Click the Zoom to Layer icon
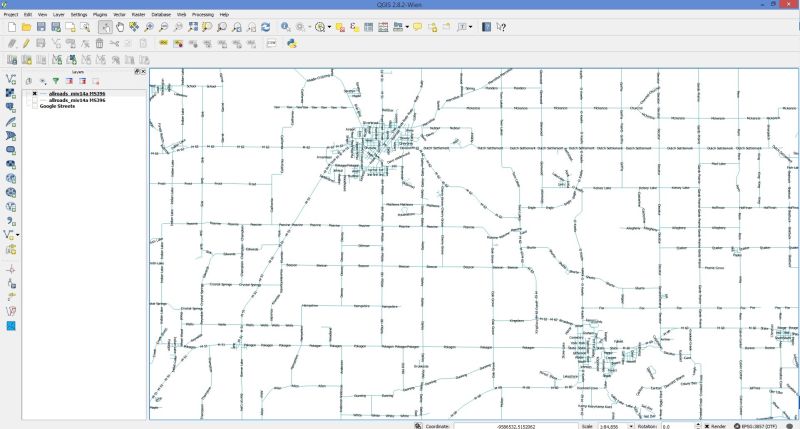This screenshot has height=429, width=800. pos(222,27)
